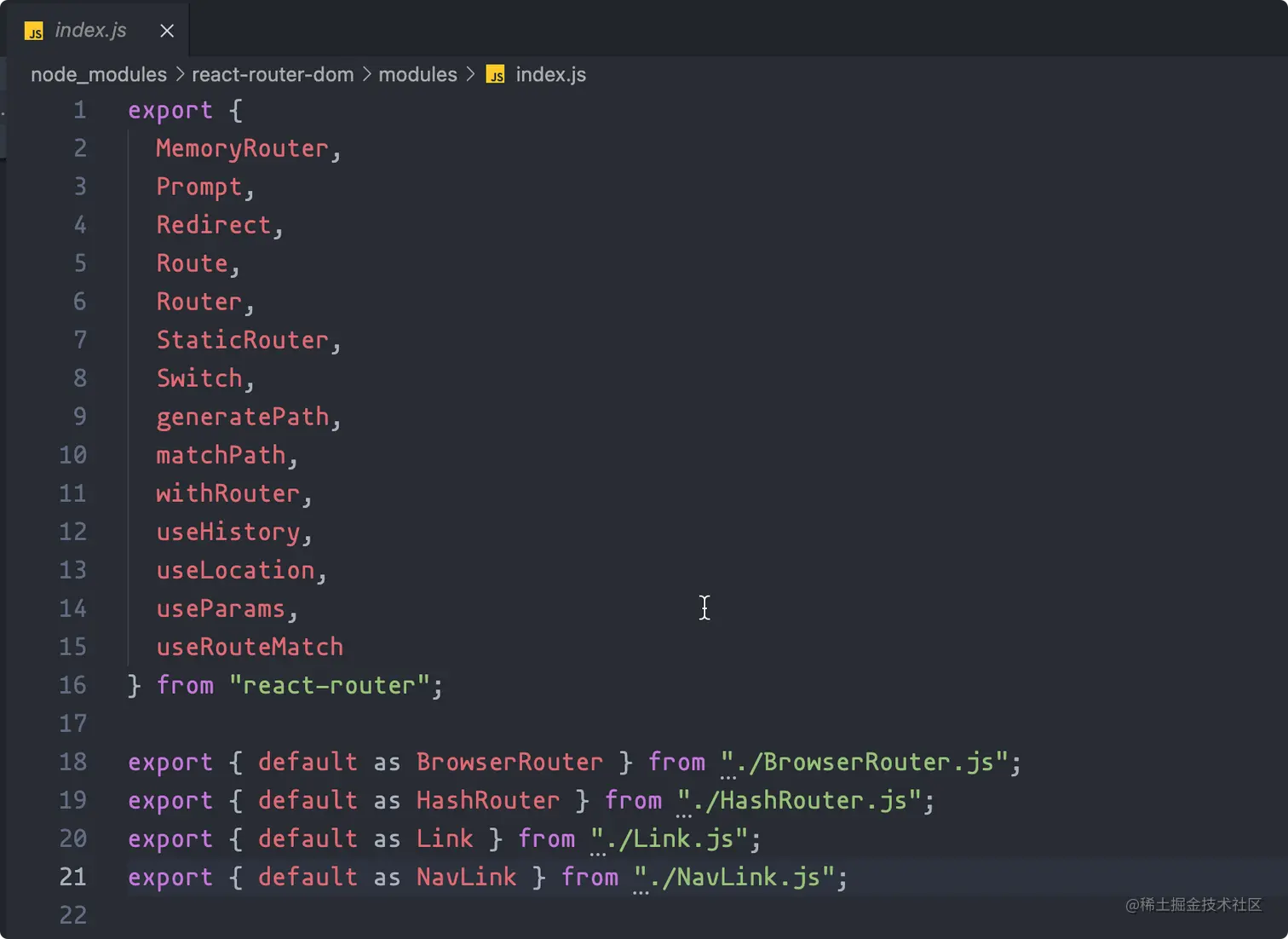The height and width of the screenshot is (939, 1288).
Task: Click line number 1 in the gutter
Action: point(79,109)
